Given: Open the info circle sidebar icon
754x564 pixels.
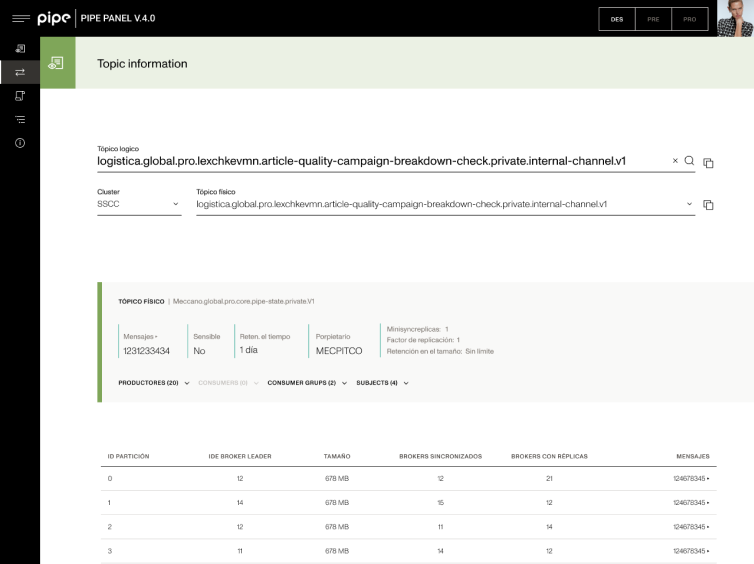Looking at the screenshot, I should [20, 143].
